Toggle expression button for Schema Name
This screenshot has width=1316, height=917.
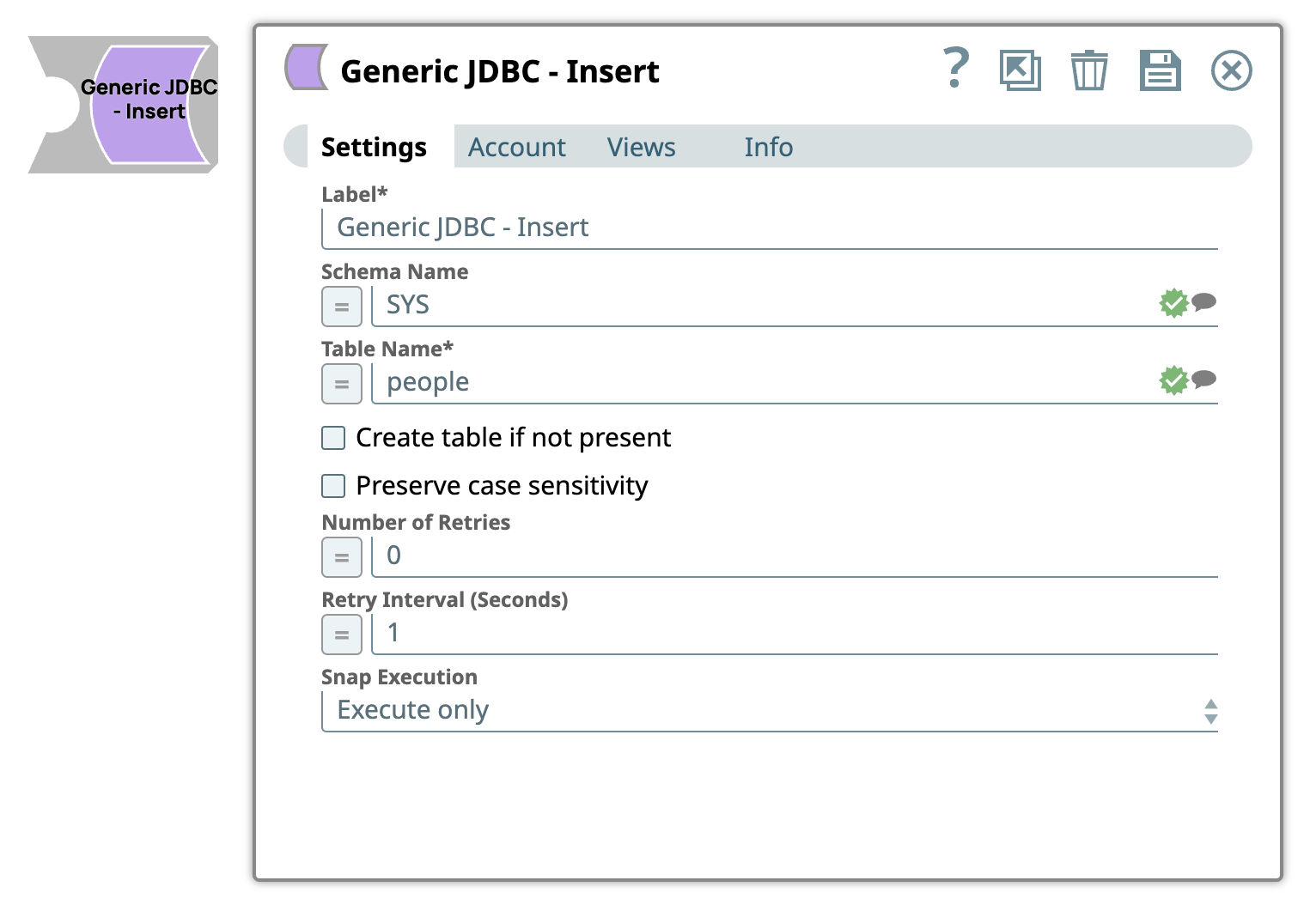click(x=342, y=307)
